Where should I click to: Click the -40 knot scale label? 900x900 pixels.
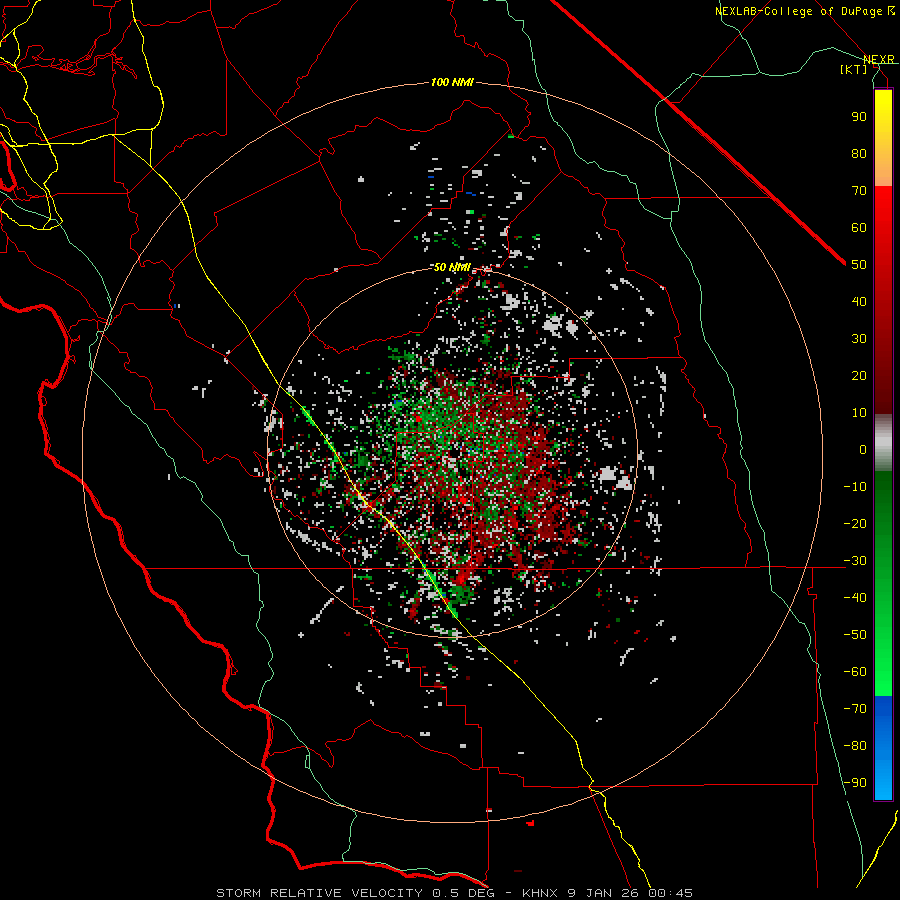(855, 598)
